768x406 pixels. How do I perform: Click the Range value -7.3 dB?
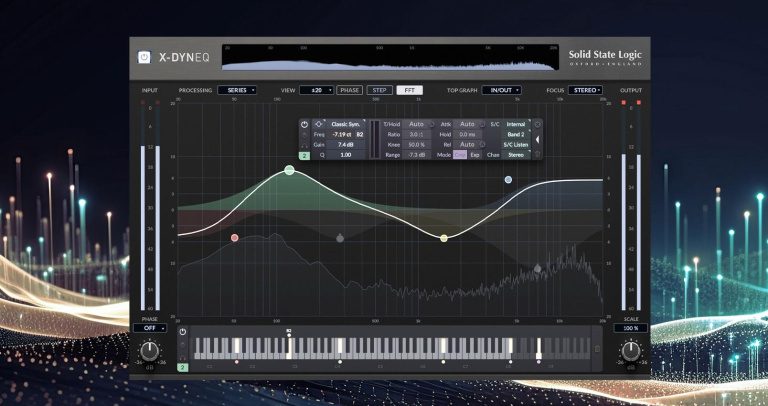[x=417, y=155]
